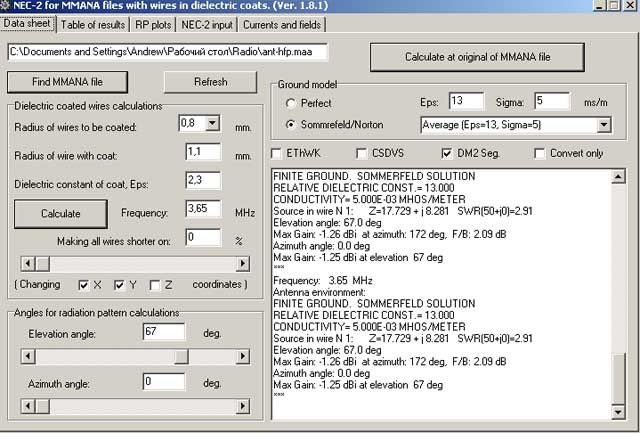Click the MMANA file path field
640x433 pixels.
point(167,52)
